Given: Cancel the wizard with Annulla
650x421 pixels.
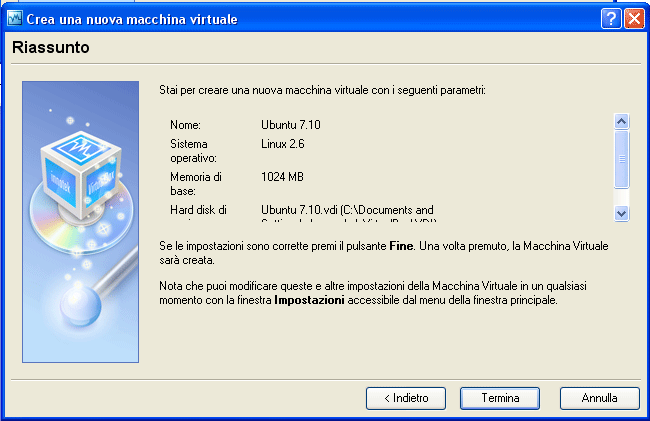Looking at the screenshot, I should 599,398.
